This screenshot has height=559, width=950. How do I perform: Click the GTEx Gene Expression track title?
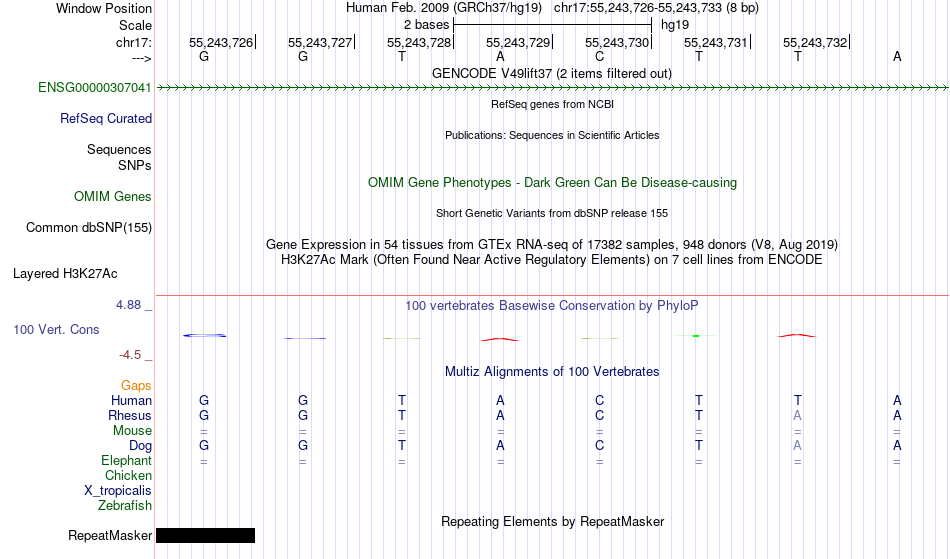tap(552, 245)
